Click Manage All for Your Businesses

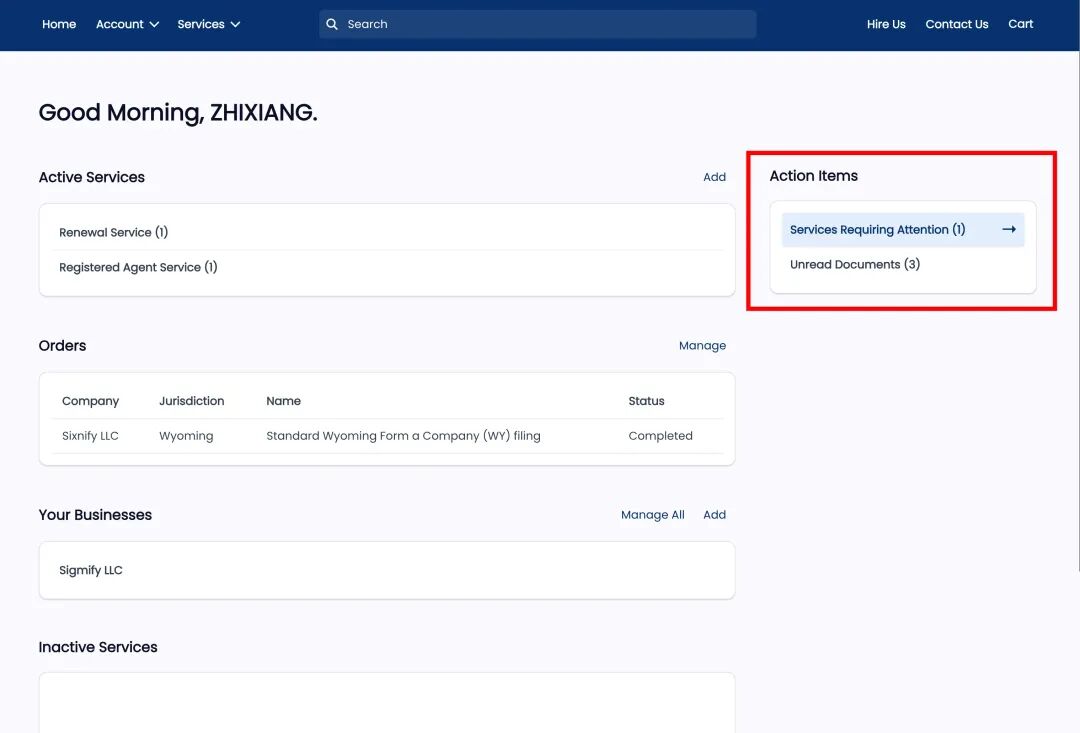pos(652,515)
